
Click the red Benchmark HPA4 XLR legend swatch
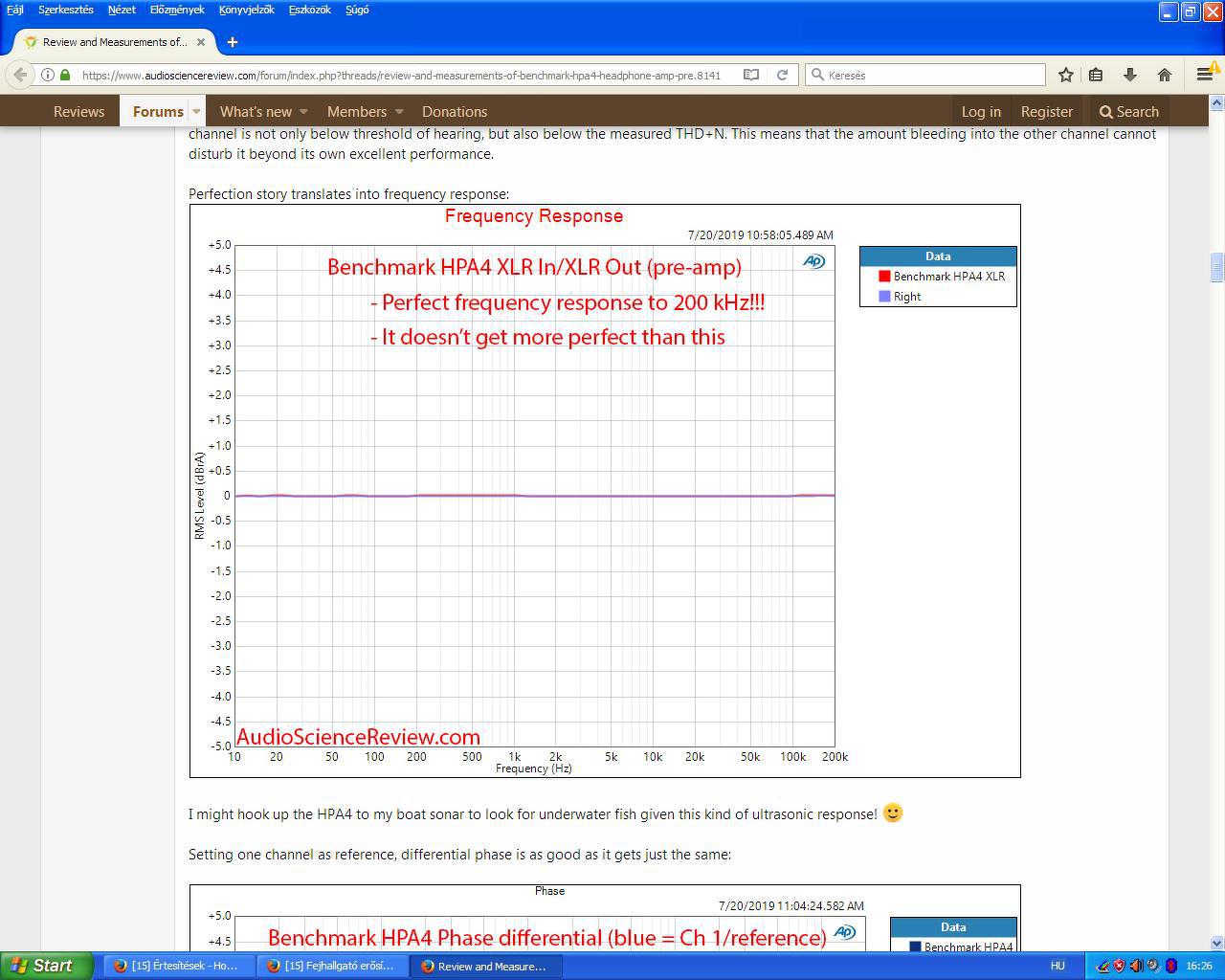(884, 277)
